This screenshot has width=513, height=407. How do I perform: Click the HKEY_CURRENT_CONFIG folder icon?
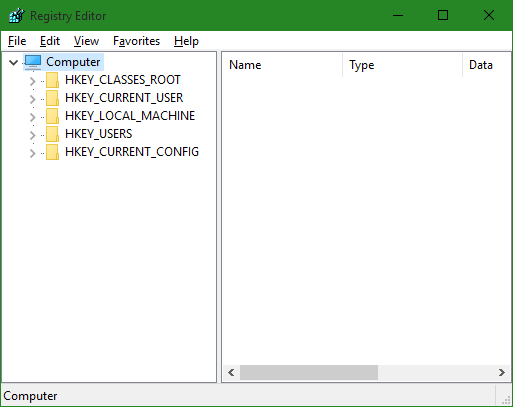click(52, 152)
